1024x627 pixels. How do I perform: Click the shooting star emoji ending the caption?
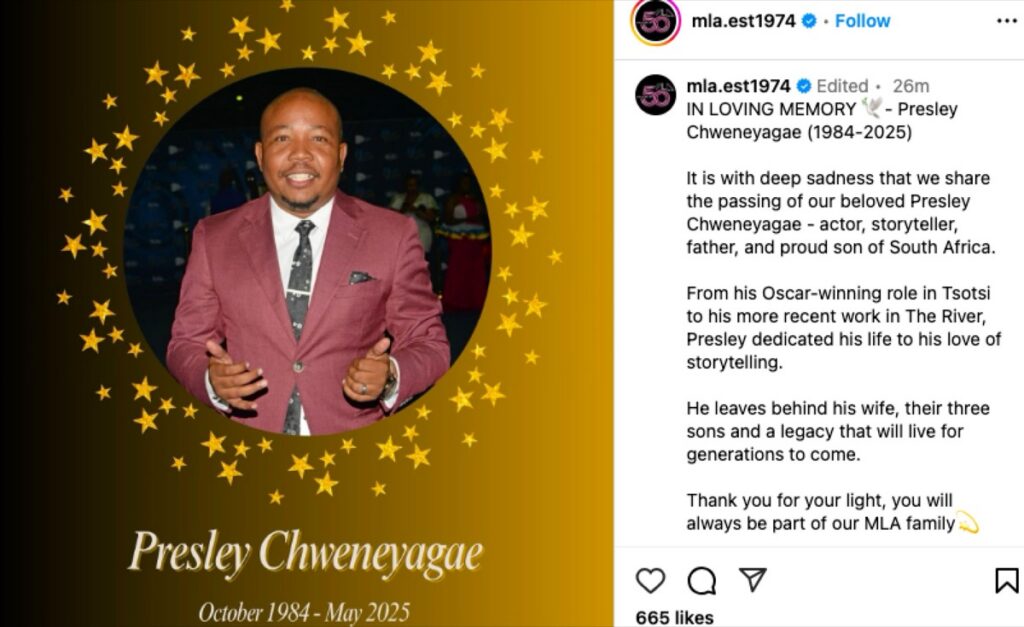968,522
